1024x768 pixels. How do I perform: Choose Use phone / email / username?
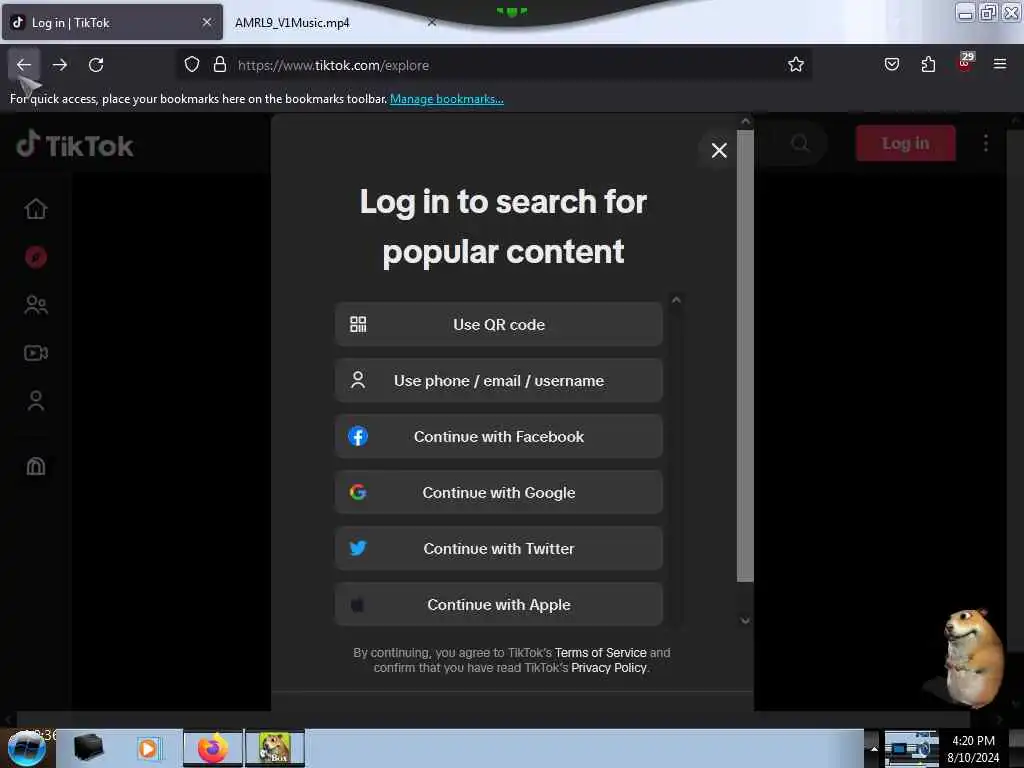click(x=498, y=380)
